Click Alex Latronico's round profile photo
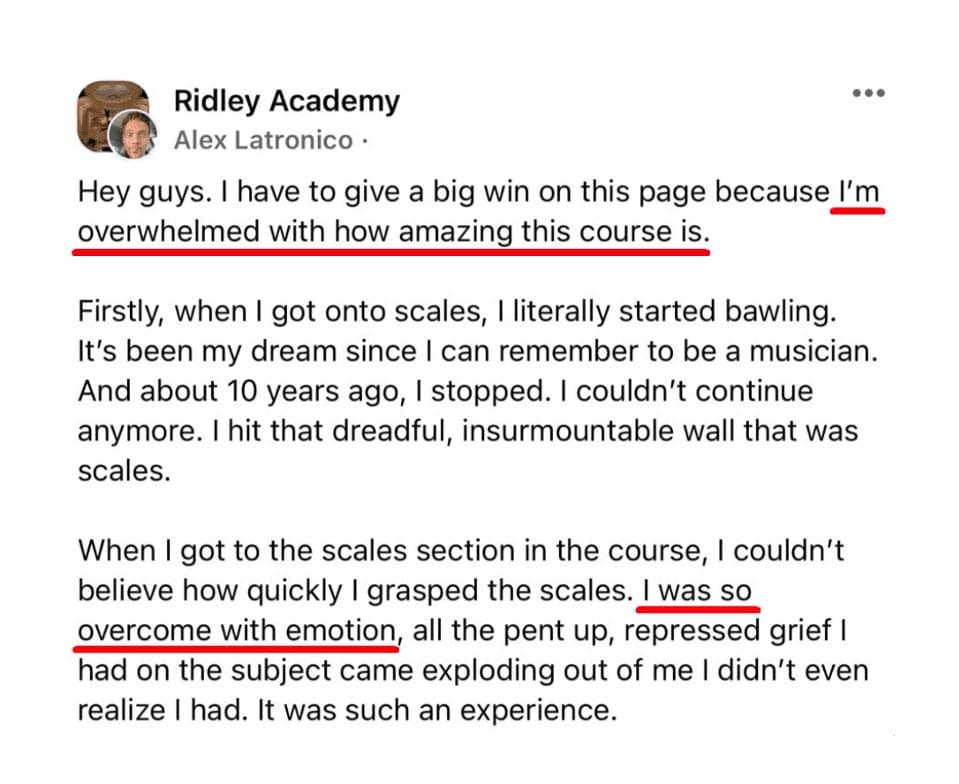This screenshot has width=959, height=784. point(133,136)
